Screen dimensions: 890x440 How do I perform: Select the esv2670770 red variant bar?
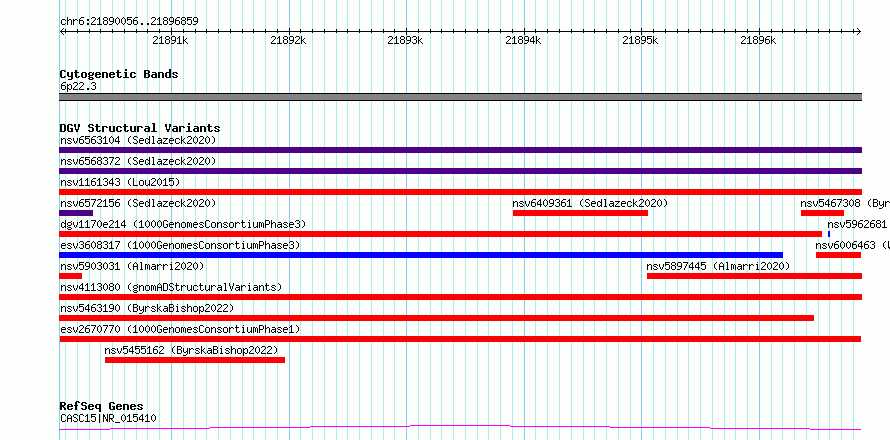[460, 339]
